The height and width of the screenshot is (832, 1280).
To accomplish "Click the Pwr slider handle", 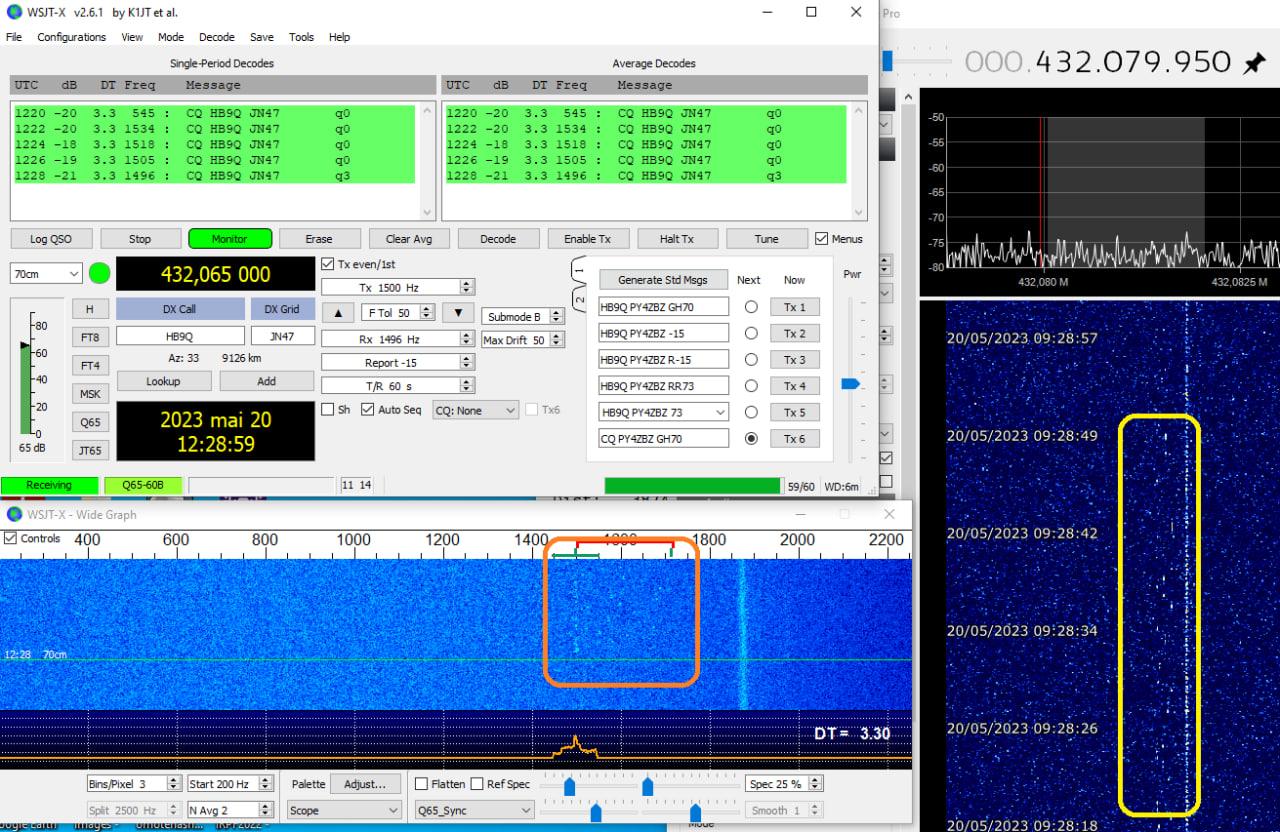I will [850, 383].
